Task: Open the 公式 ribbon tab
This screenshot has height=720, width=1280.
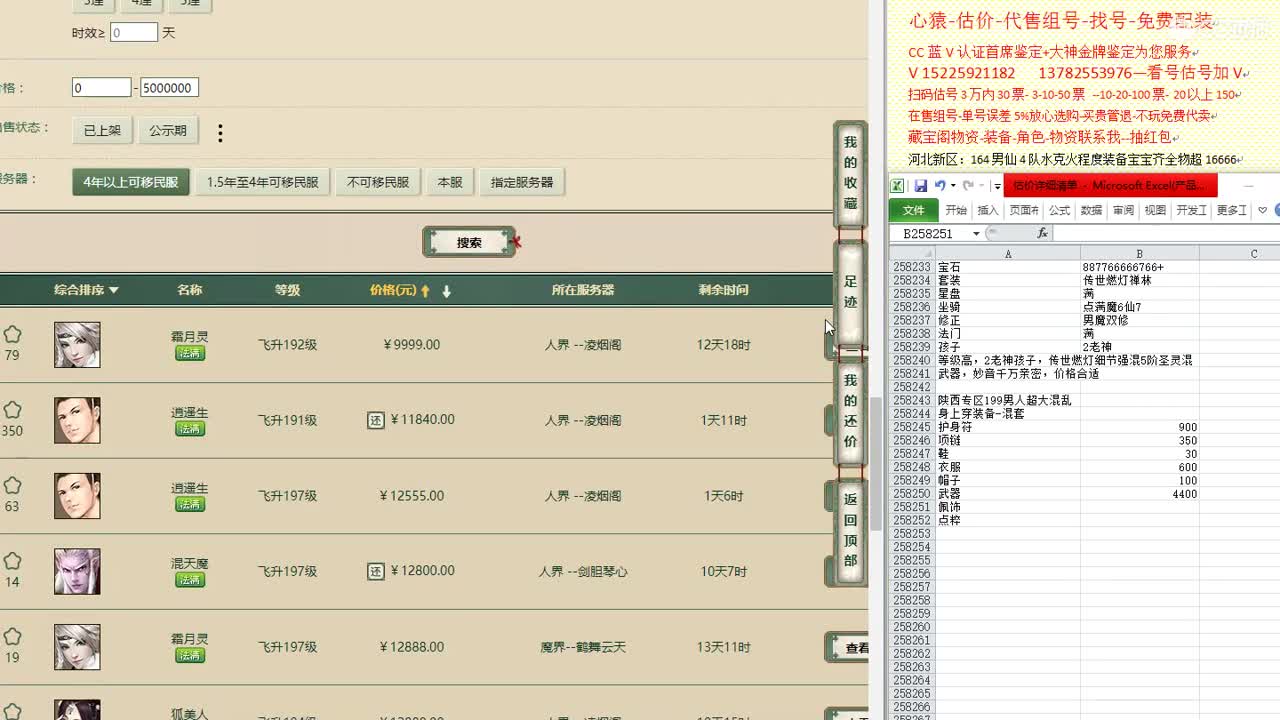Action: [x=1059, y=210]
